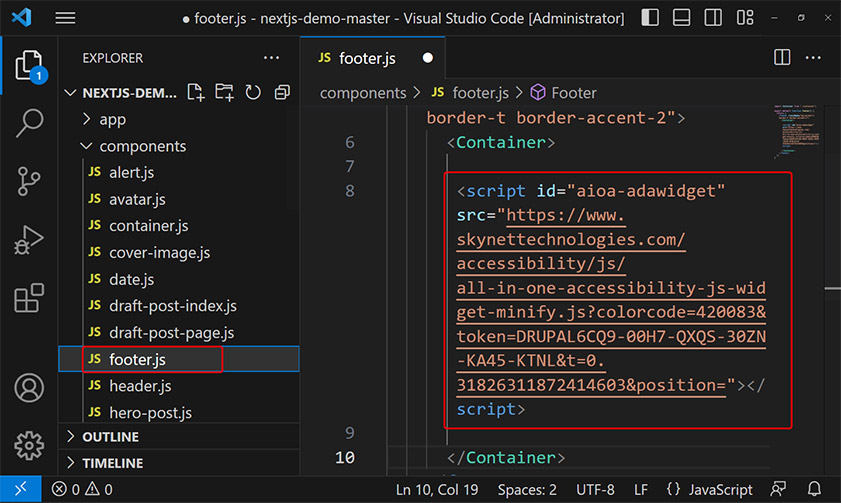Open avatar.js in the explorer
Viewport: 841px width, 503px height.
click(178, 199)
